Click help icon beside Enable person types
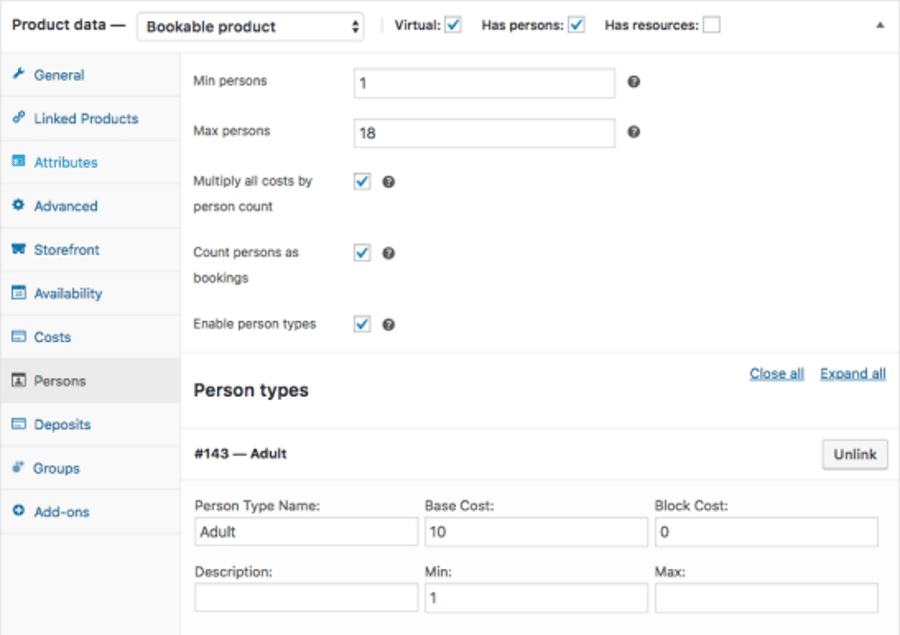 tap(389, 325)
